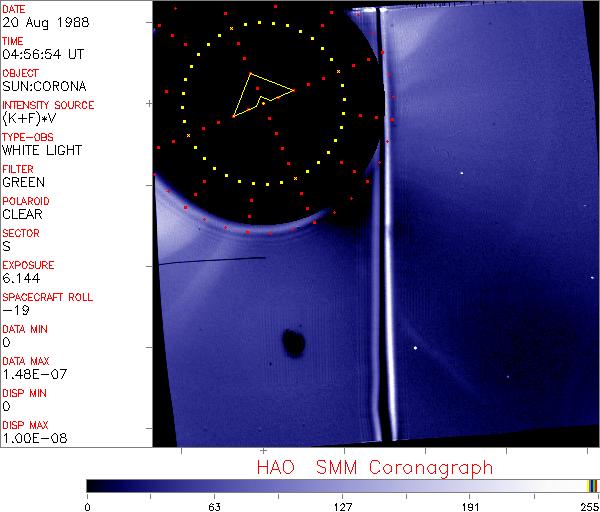The image size is (600, 512).
Task: Click the 255 tick label under colorbar
Action: [588, 505]
